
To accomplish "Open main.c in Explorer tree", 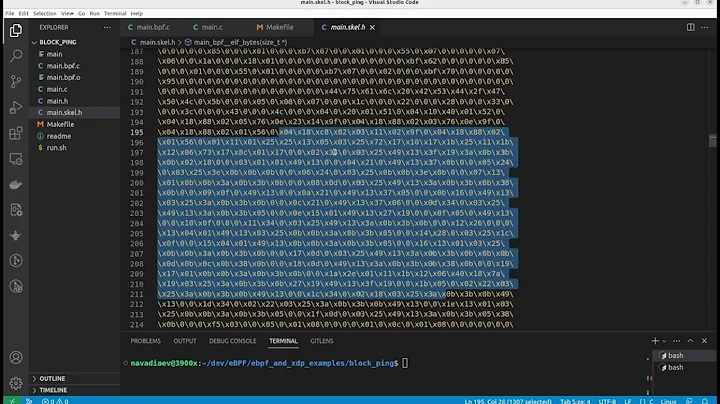I will tap(74, 89).
